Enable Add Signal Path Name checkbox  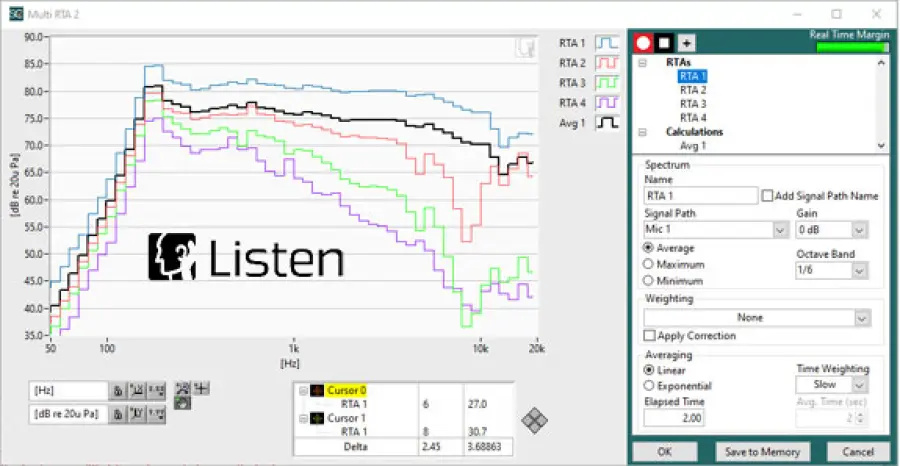[767, 196]
